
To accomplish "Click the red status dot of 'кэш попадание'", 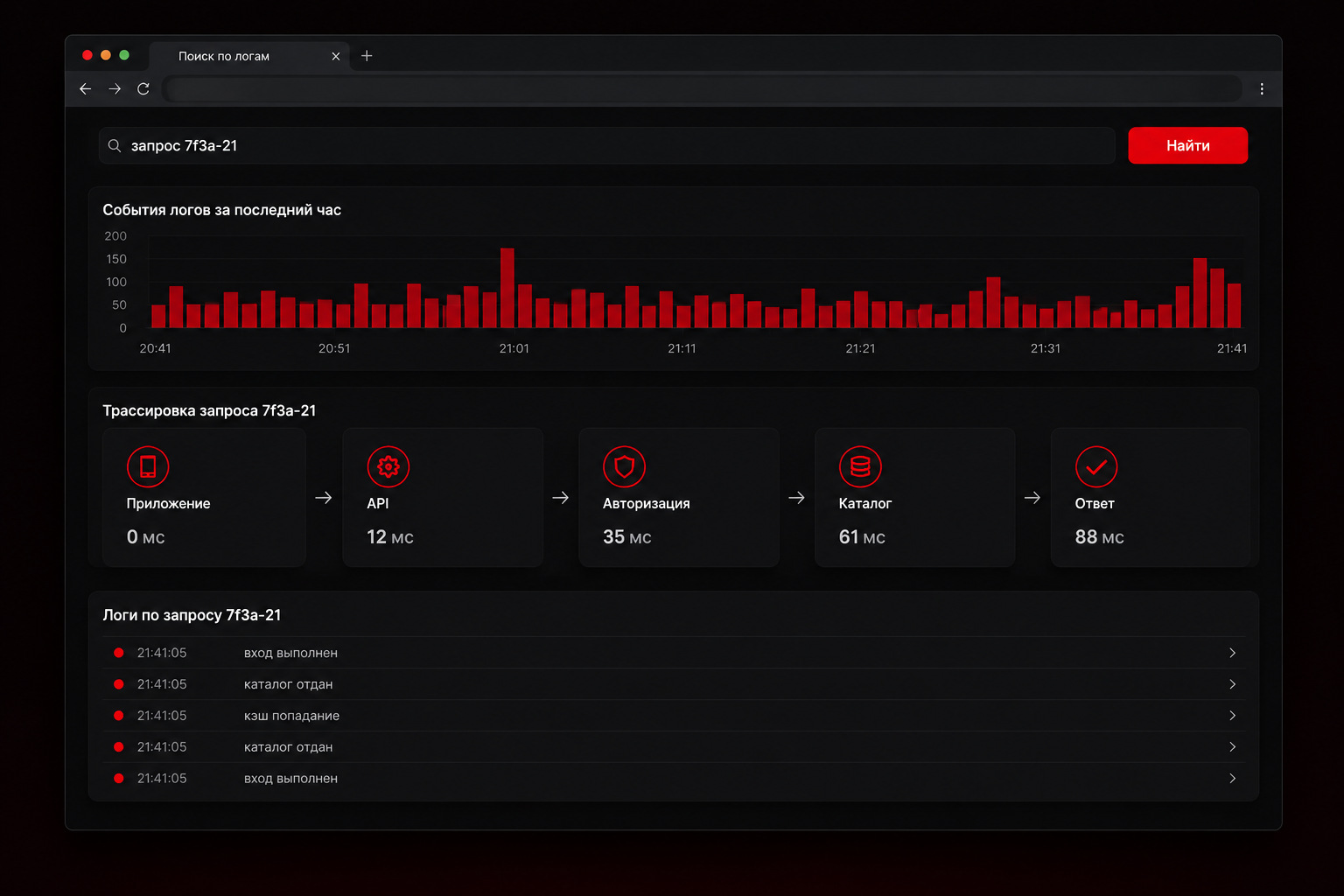I will coord(119,716).
